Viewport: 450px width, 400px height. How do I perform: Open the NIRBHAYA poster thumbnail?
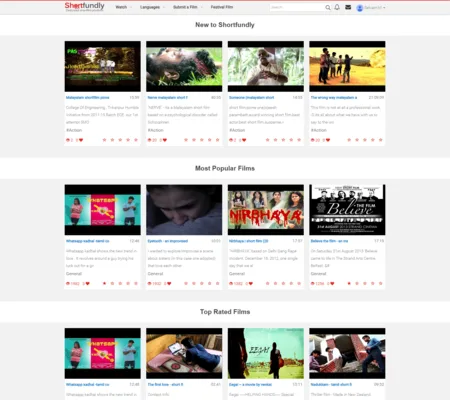[x=266, y=210]
